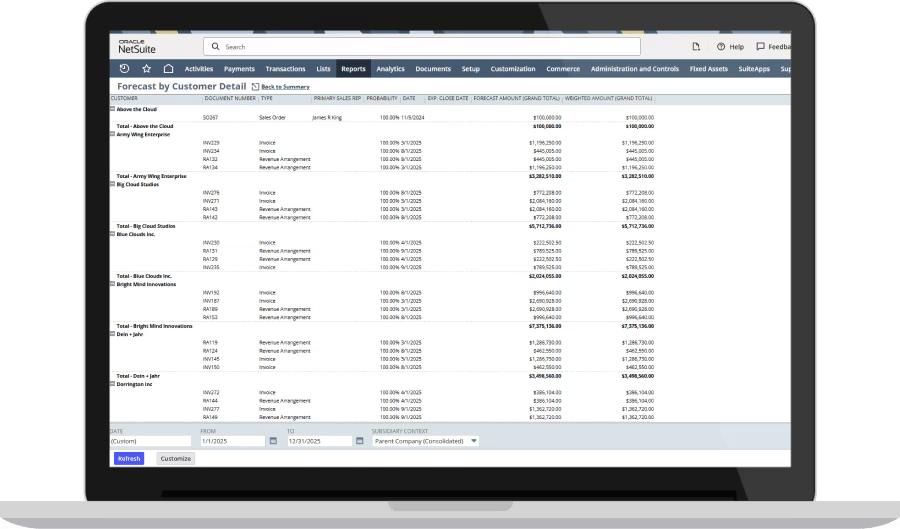This screenshot has width=900, height=529.
Task: Open the Lists menu
Action: [323, 69]
